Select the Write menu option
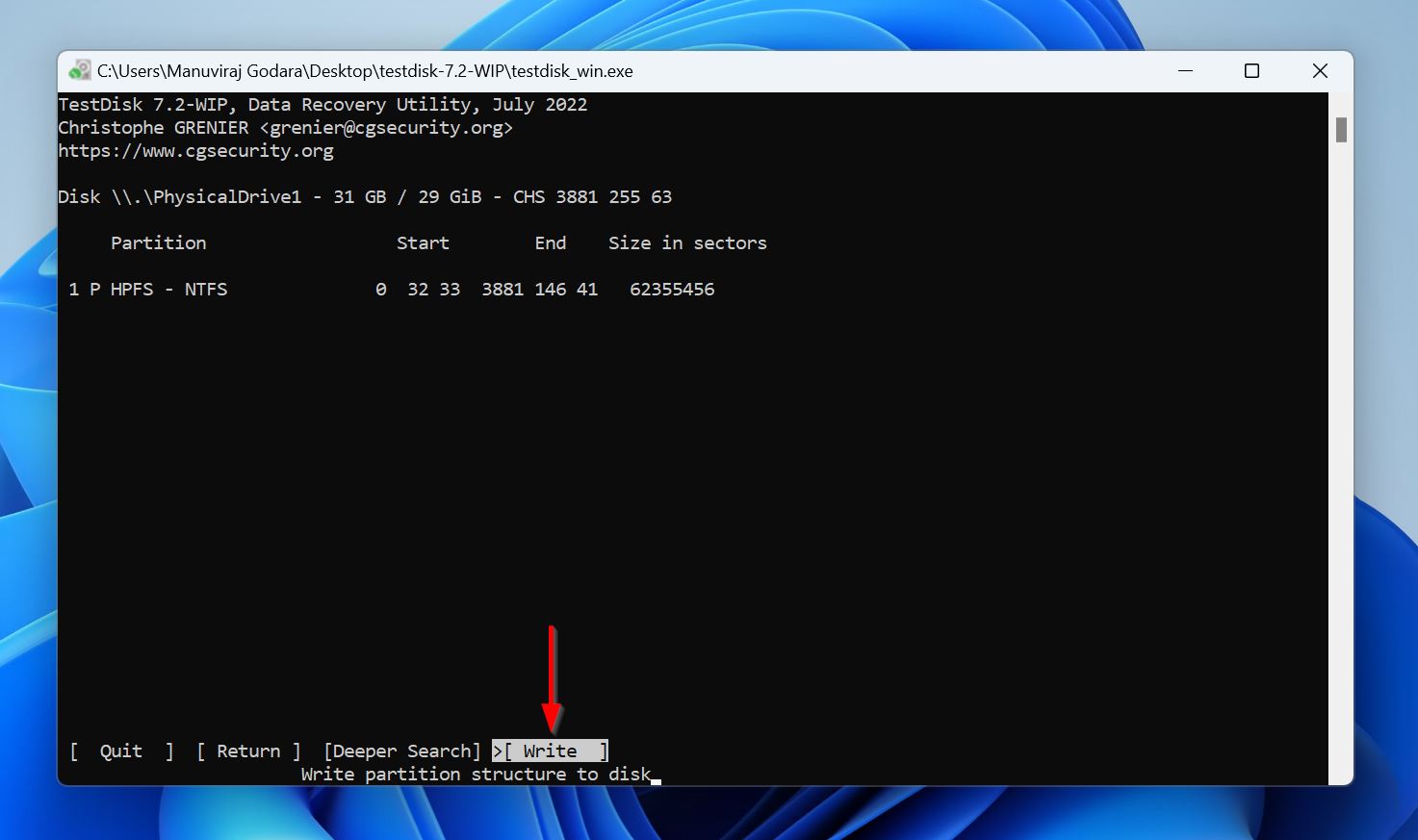 551,751
